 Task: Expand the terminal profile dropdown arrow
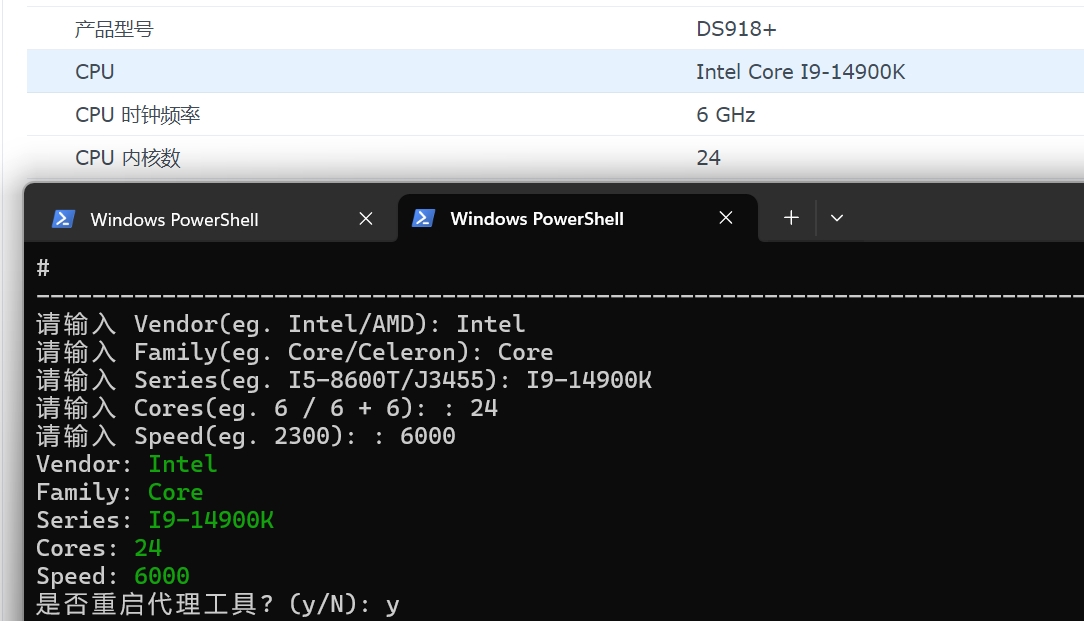[x=837, y=218]
